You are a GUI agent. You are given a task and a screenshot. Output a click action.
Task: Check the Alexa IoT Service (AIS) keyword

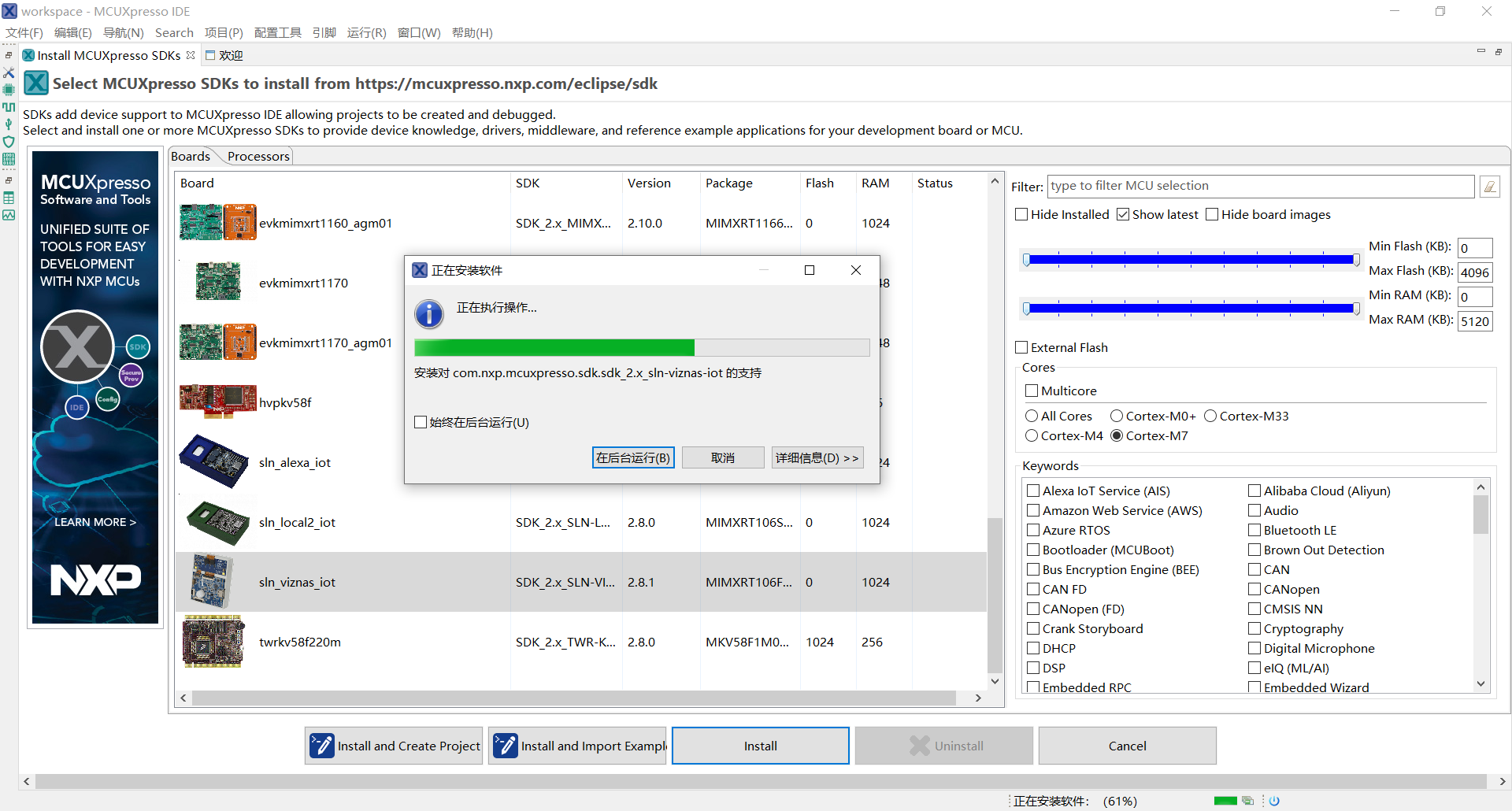1033,491
